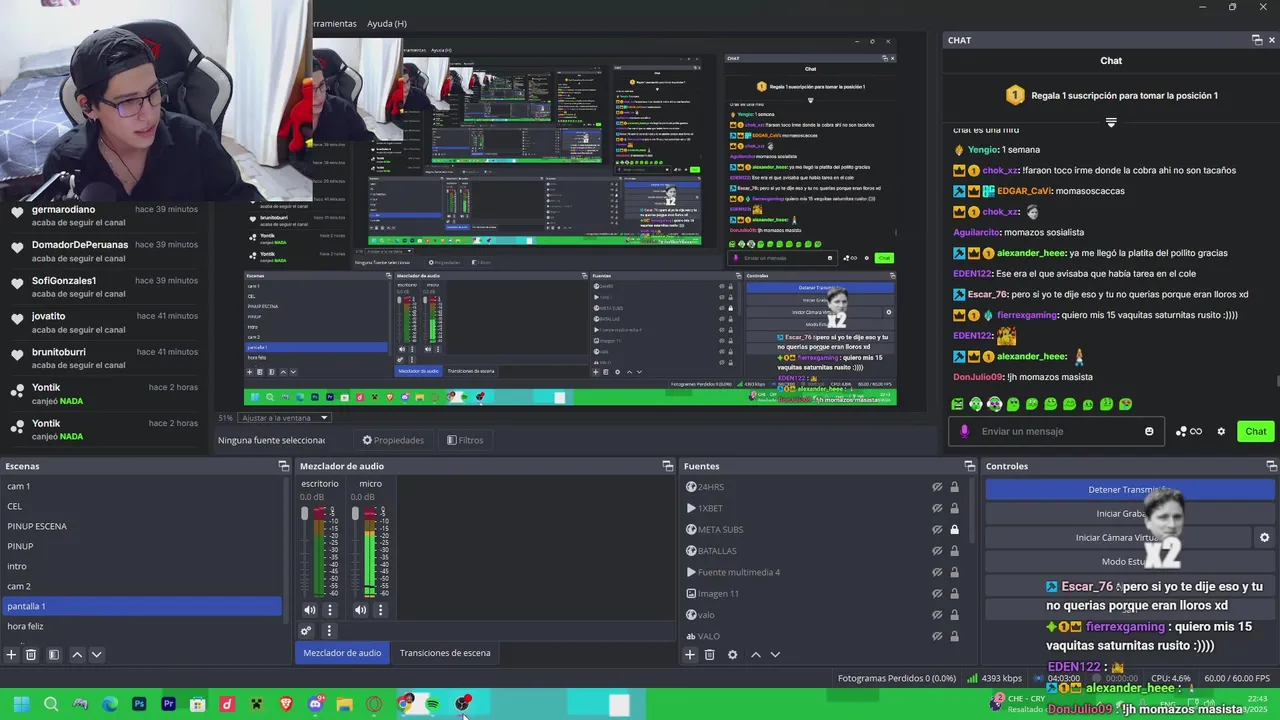
Task: Toggle visibility of META SUBS source
Action: 937,529
